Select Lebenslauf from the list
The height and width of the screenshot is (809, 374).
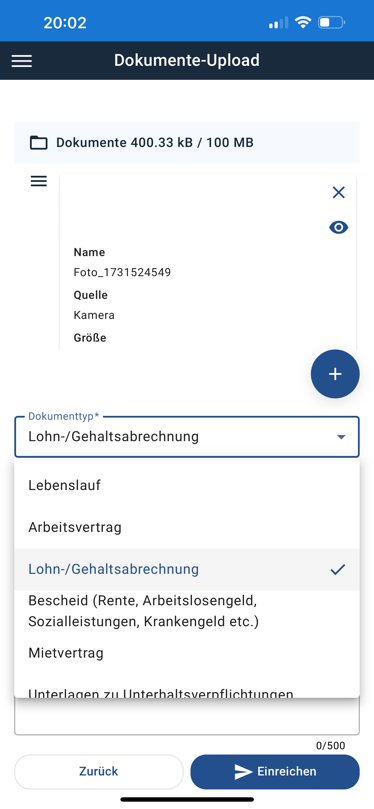pyautogui.click(x=187, y=486)
